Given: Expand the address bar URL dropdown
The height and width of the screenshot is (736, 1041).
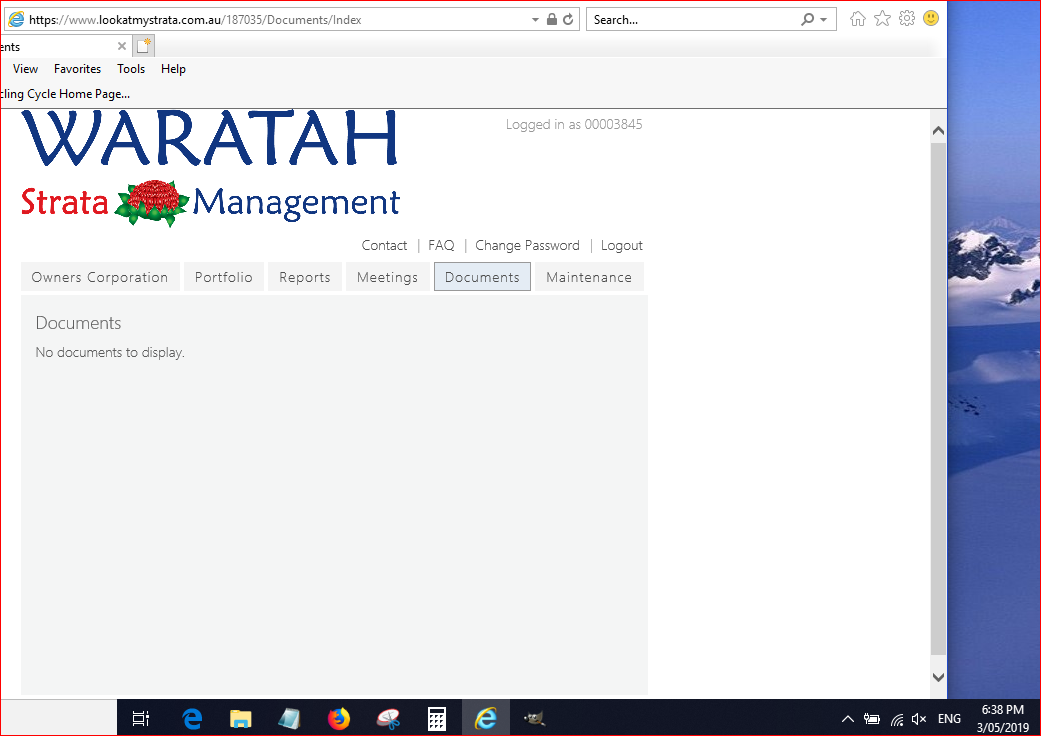Looking at the screenshot, I should 535,20.
